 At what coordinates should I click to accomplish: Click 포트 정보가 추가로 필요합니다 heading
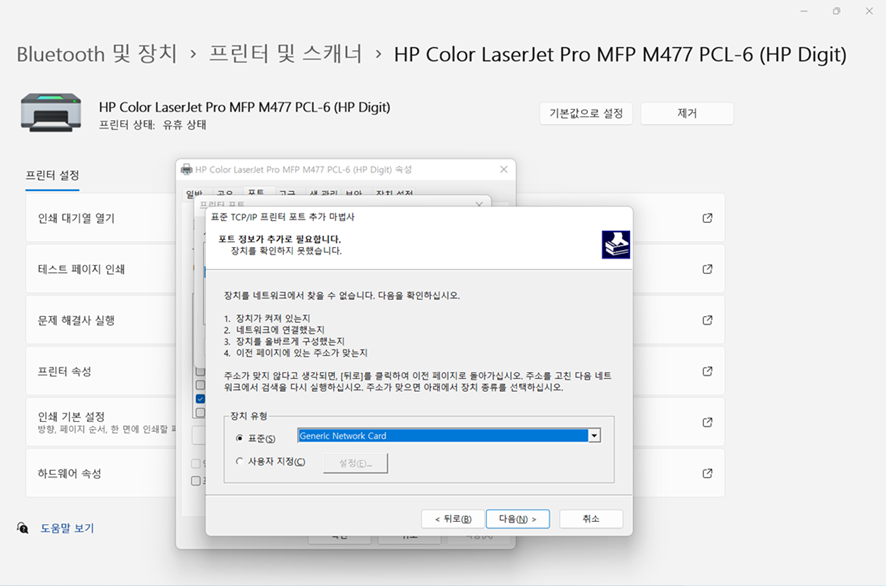tap(280, 239)
